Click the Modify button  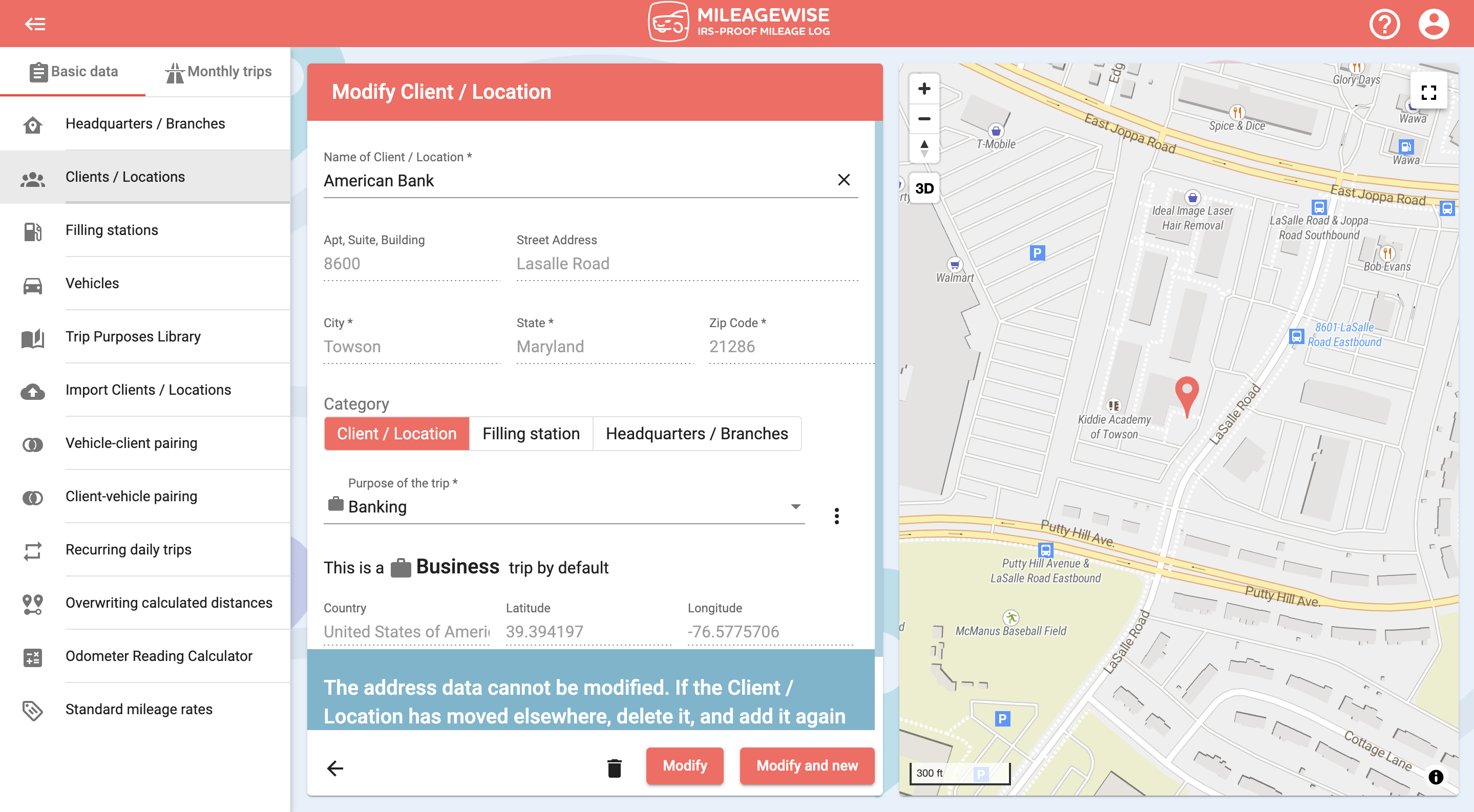684,766
